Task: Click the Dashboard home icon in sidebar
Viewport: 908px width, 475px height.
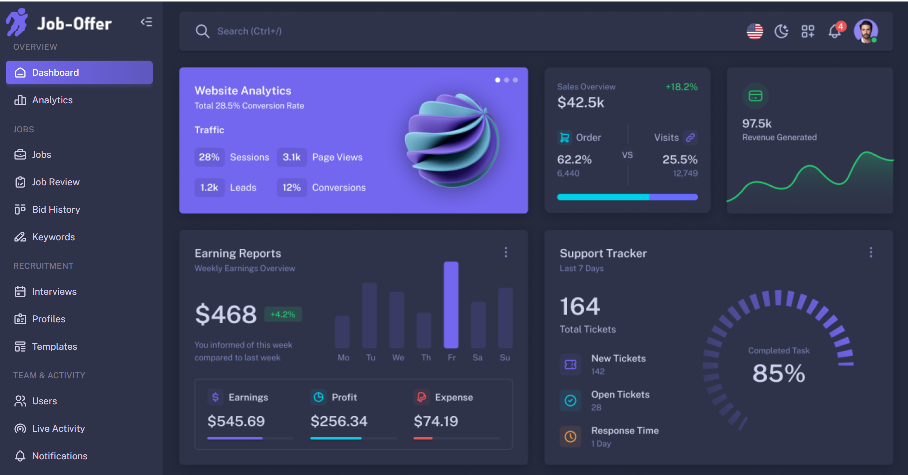Action: point(20,72)
